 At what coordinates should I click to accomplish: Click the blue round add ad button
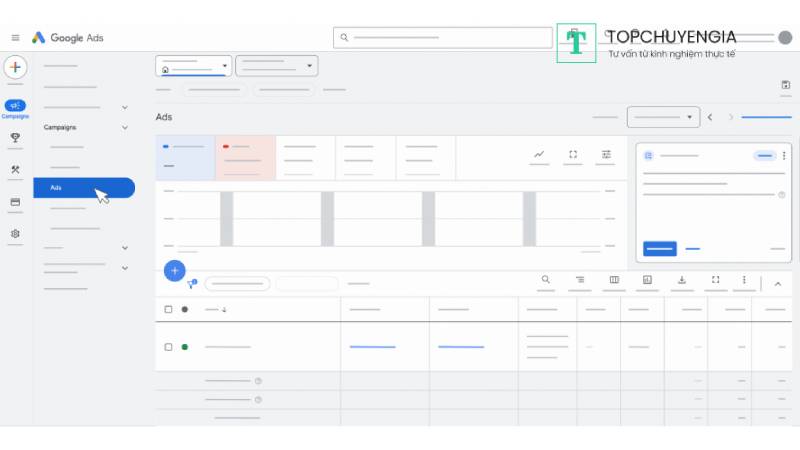(175, 270)
